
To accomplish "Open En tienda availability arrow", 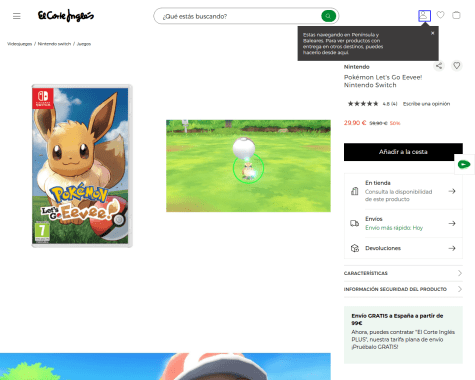I will (x=452, y=191).
